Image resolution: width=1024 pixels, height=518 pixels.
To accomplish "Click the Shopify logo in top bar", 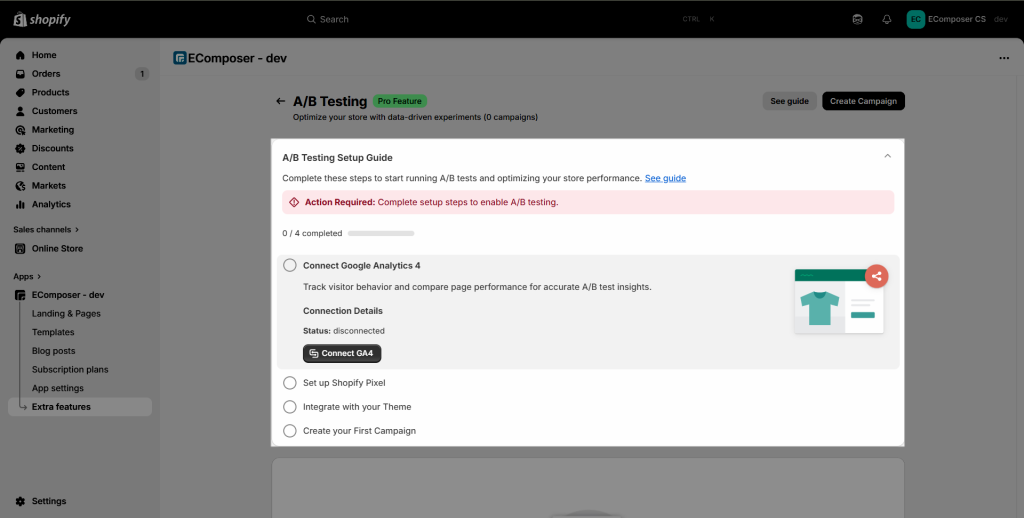I will 42,19.
